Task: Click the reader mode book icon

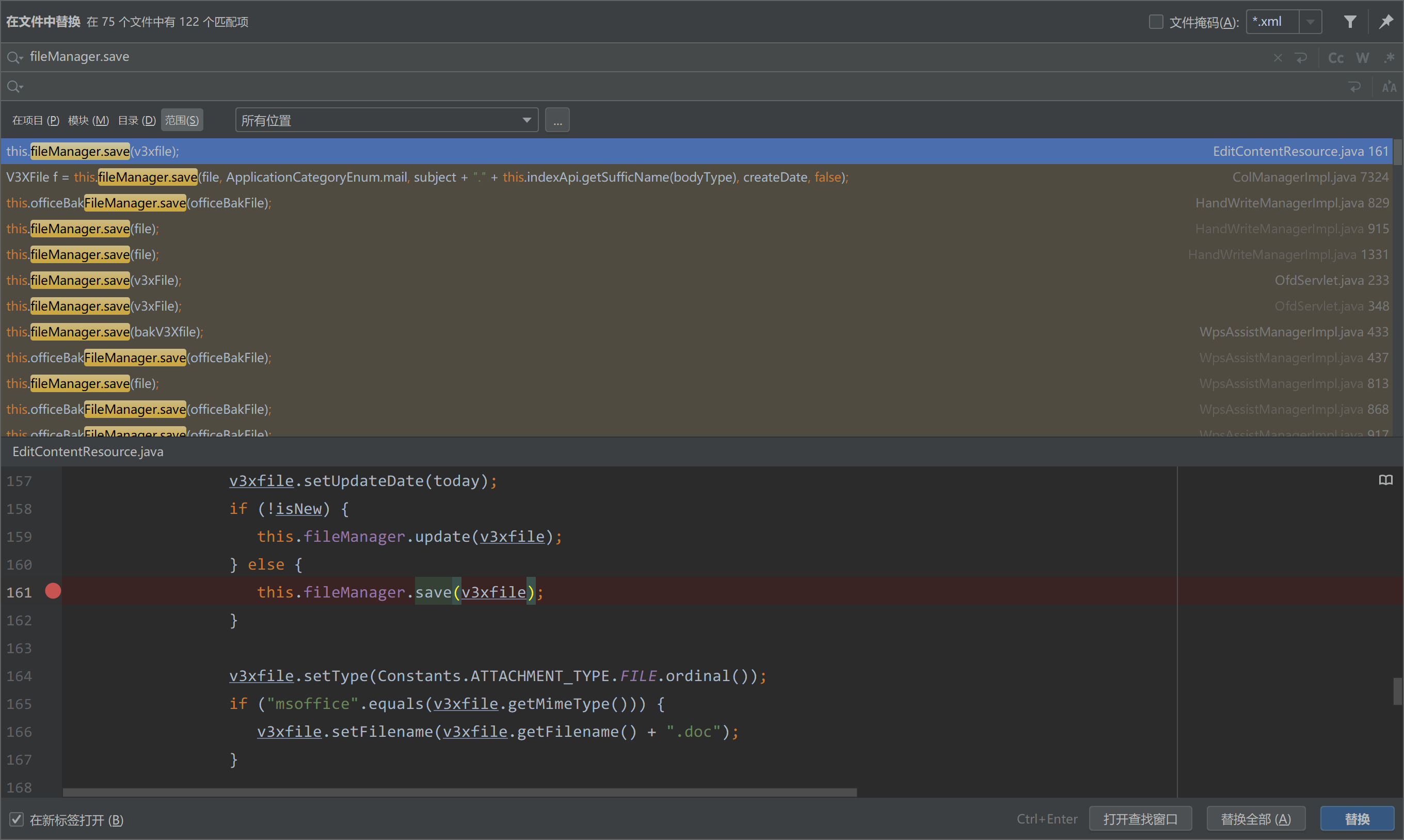Action: click(x=1385, y=480)
